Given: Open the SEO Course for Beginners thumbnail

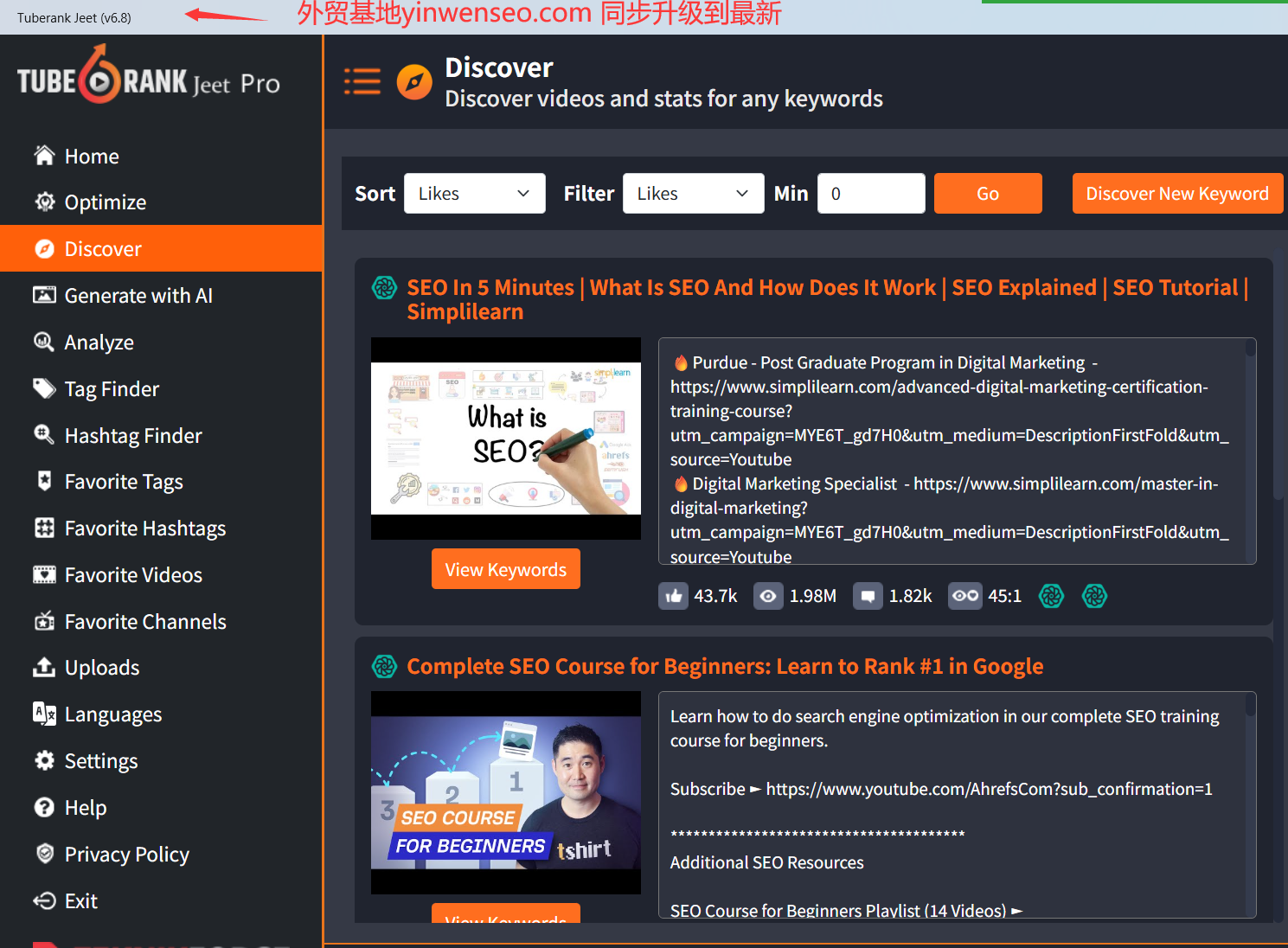Looking at the screenshot, I should (505, 792).
